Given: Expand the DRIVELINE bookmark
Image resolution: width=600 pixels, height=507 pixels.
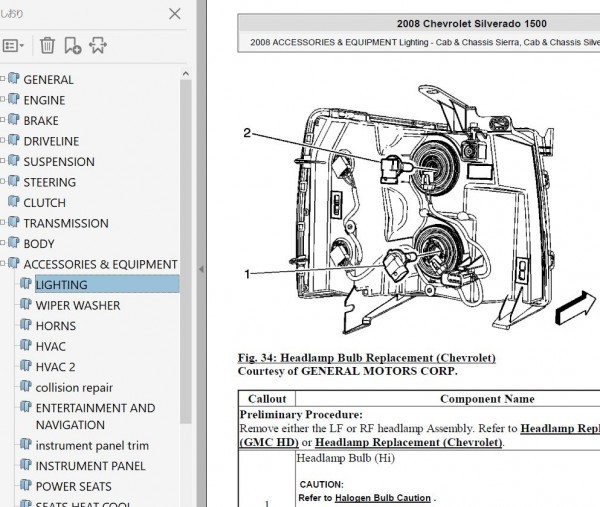Looking at the screenshot, I should point(3,140).
